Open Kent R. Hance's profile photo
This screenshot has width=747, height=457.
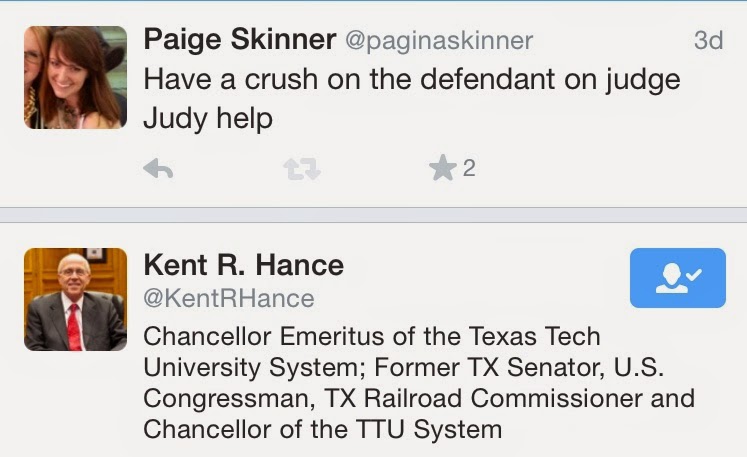(75, 299)
